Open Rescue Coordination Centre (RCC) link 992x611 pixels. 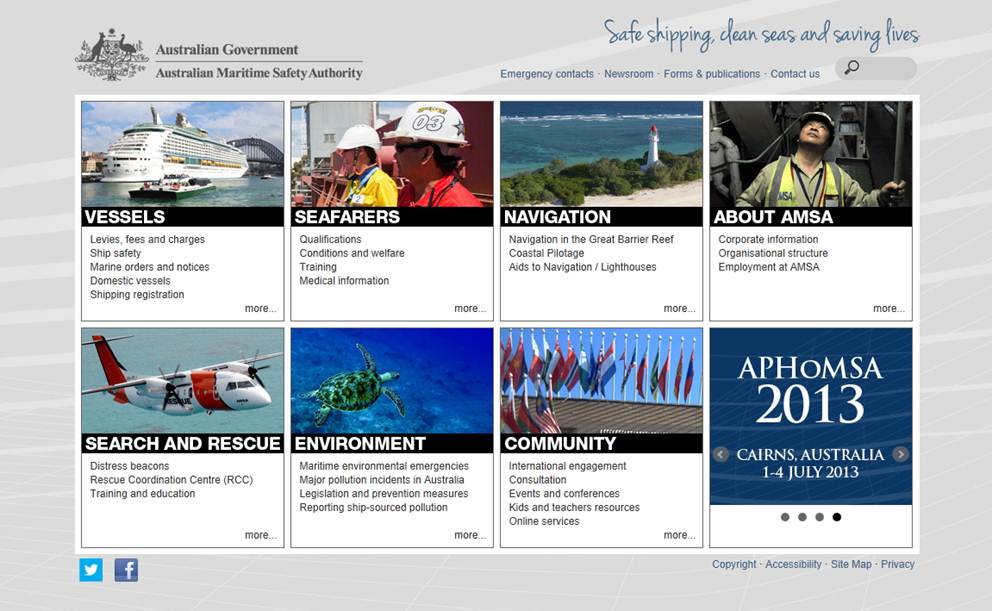[x=171, y=480]
